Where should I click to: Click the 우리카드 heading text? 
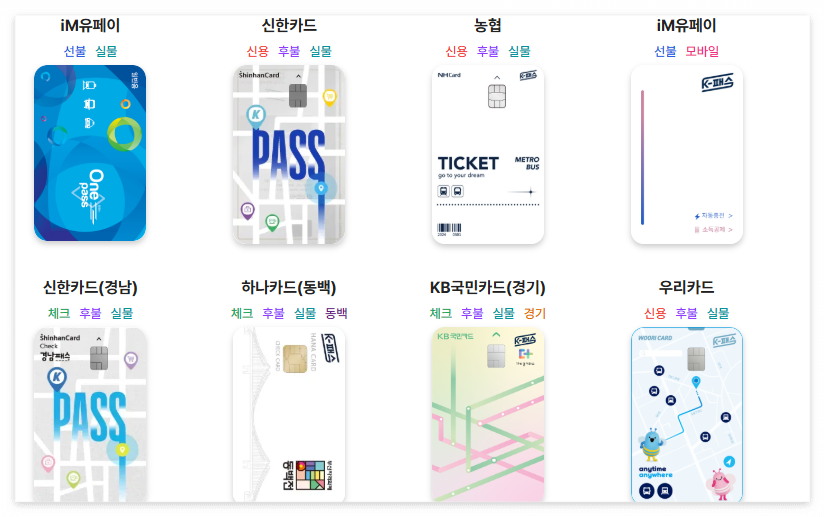tap(687, 287)
